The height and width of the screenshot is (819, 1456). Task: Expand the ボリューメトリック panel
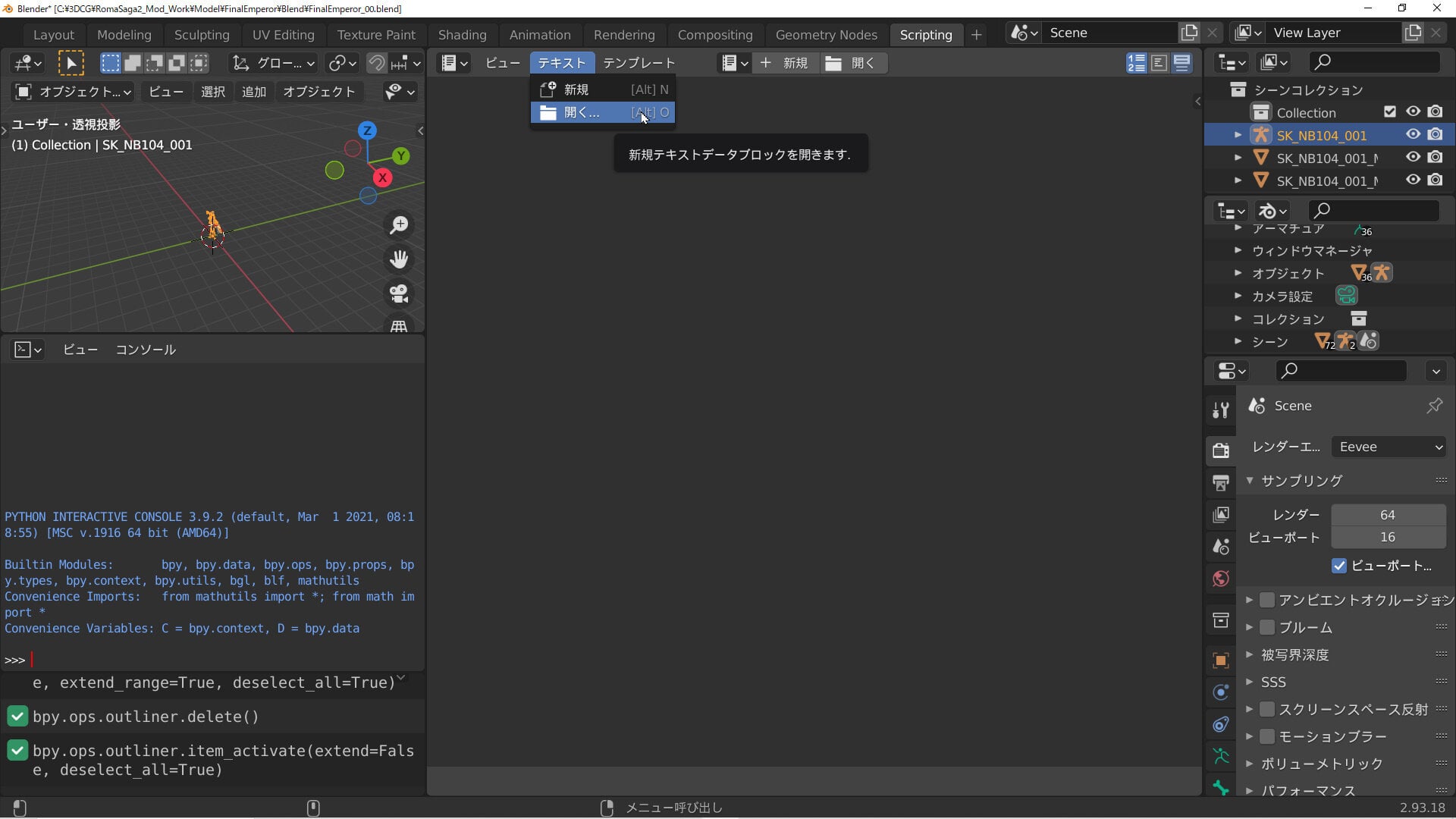[1249, 763]
